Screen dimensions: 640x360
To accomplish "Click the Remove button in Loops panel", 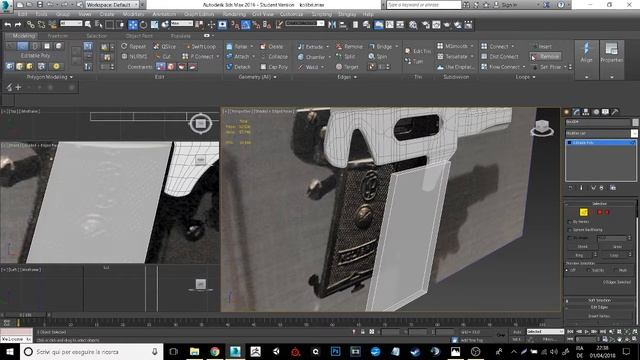I will pyautogui.click(x=546, y=56).
